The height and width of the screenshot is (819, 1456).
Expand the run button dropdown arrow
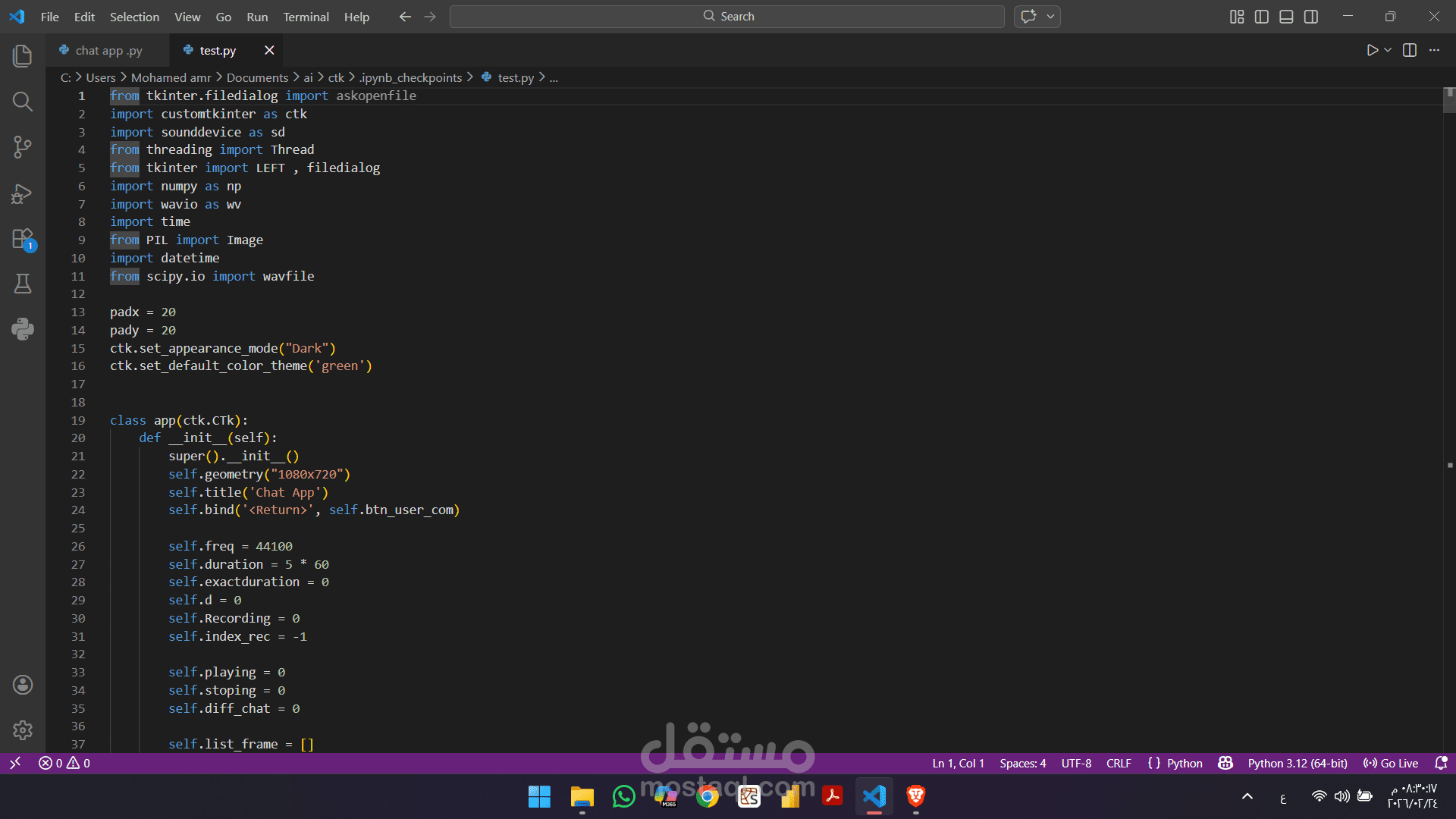1388,50
